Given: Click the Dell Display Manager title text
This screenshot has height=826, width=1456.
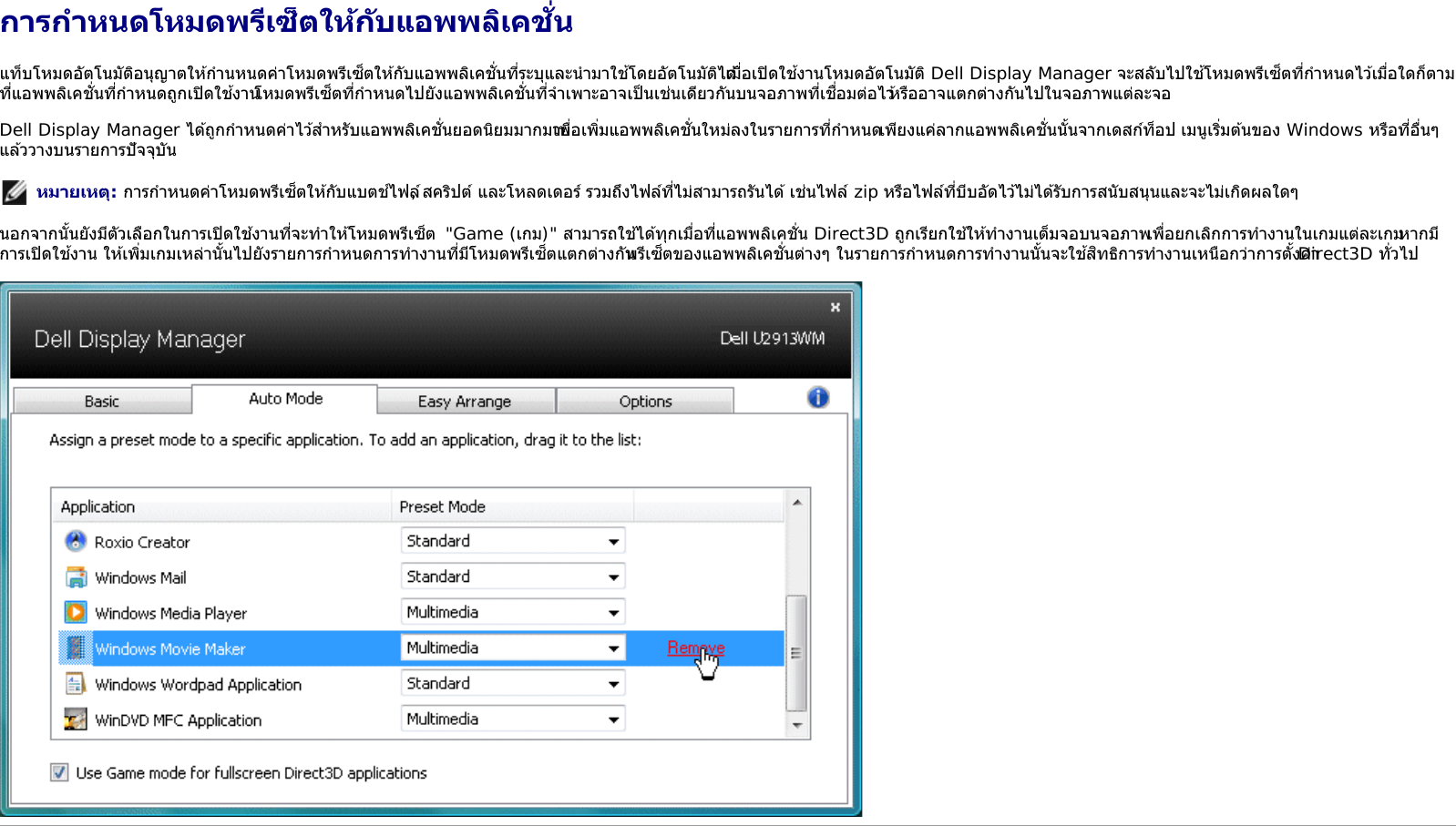Looking at the screenshot, I should tap(139, 340).
